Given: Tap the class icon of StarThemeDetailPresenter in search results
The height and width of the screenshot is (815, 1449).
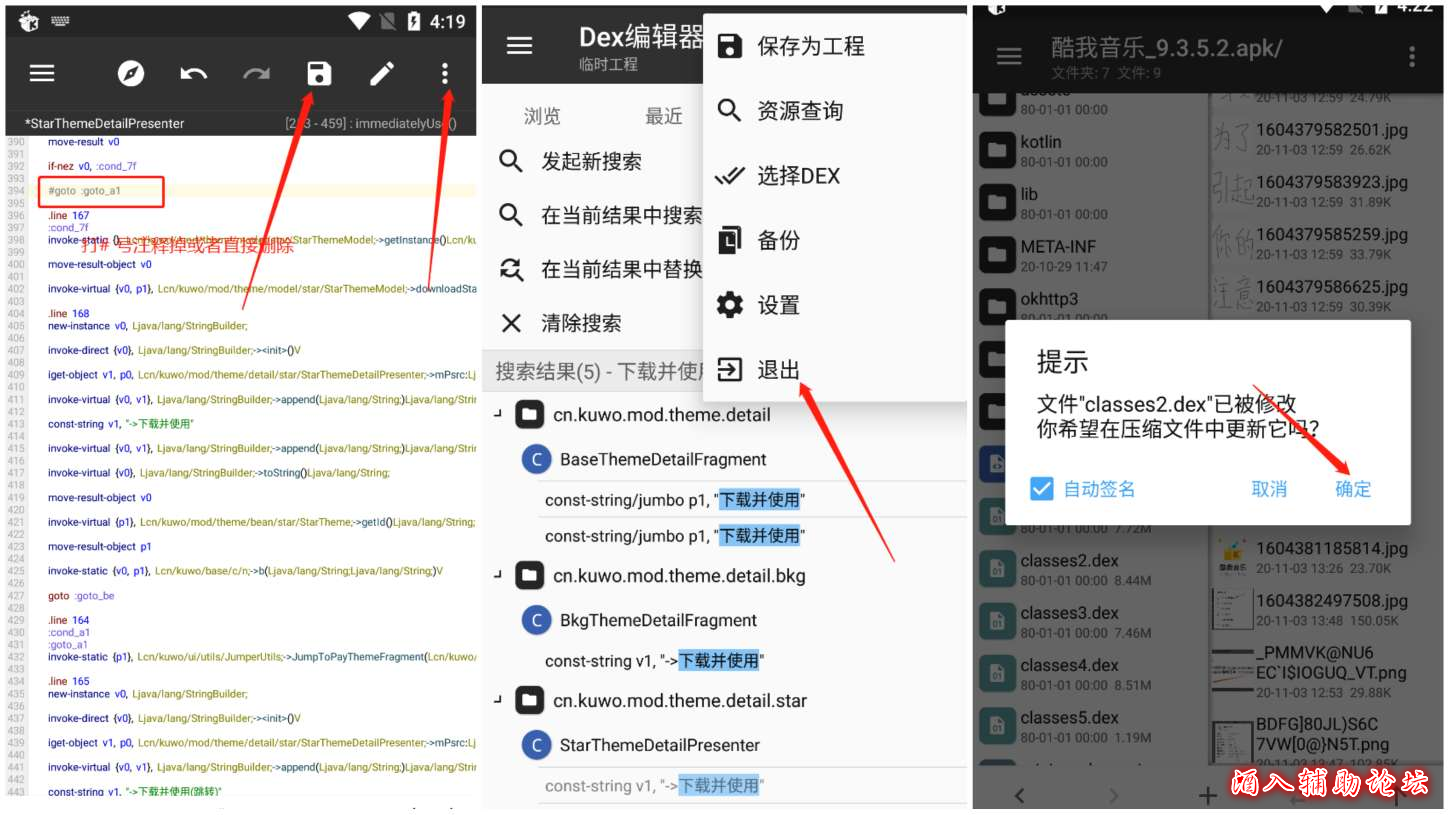Looking at the screenshot, I should pyautogui.click(x=537, y=745).
